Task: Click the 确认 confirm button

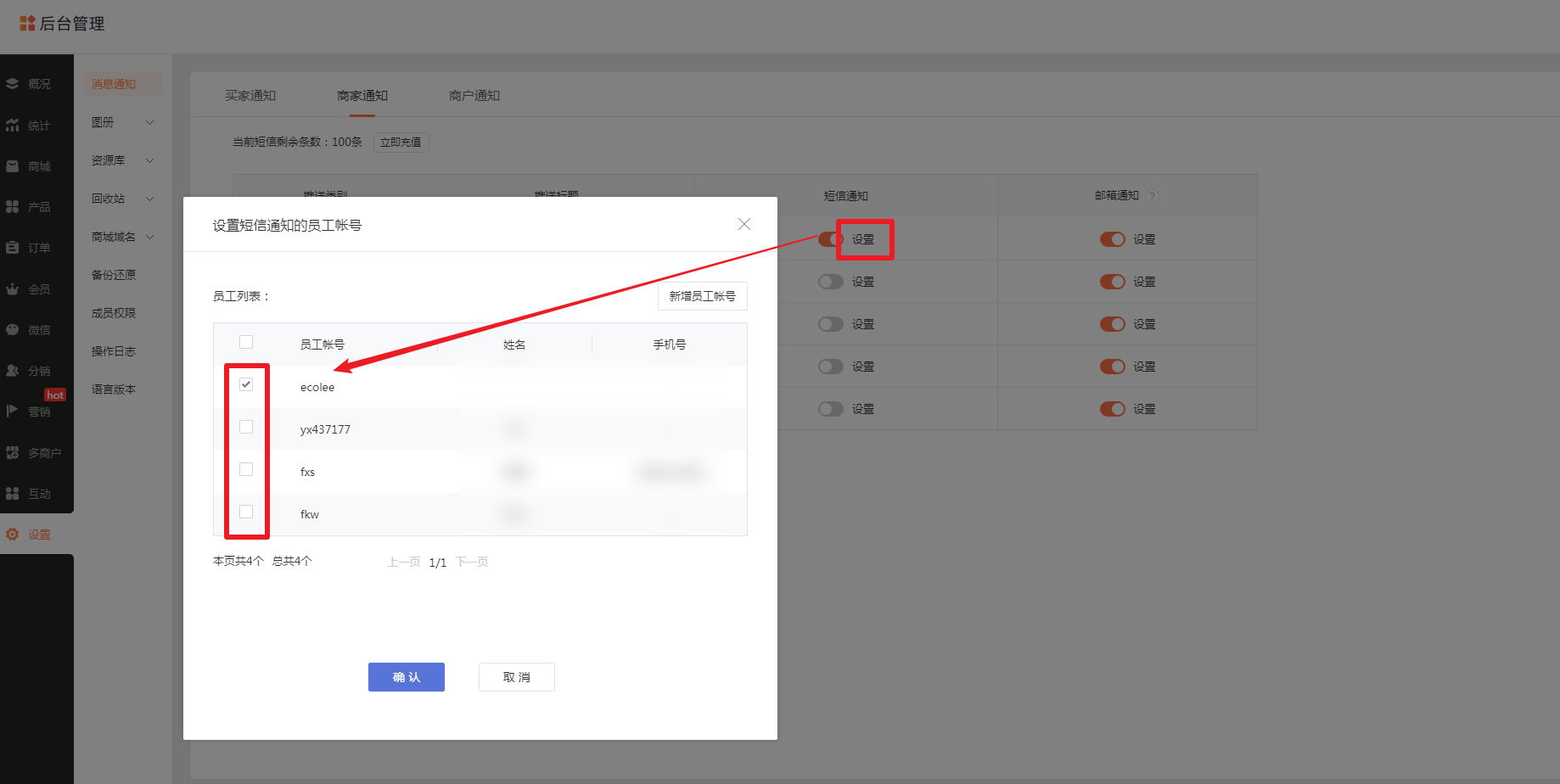Action: pos(407,677)
